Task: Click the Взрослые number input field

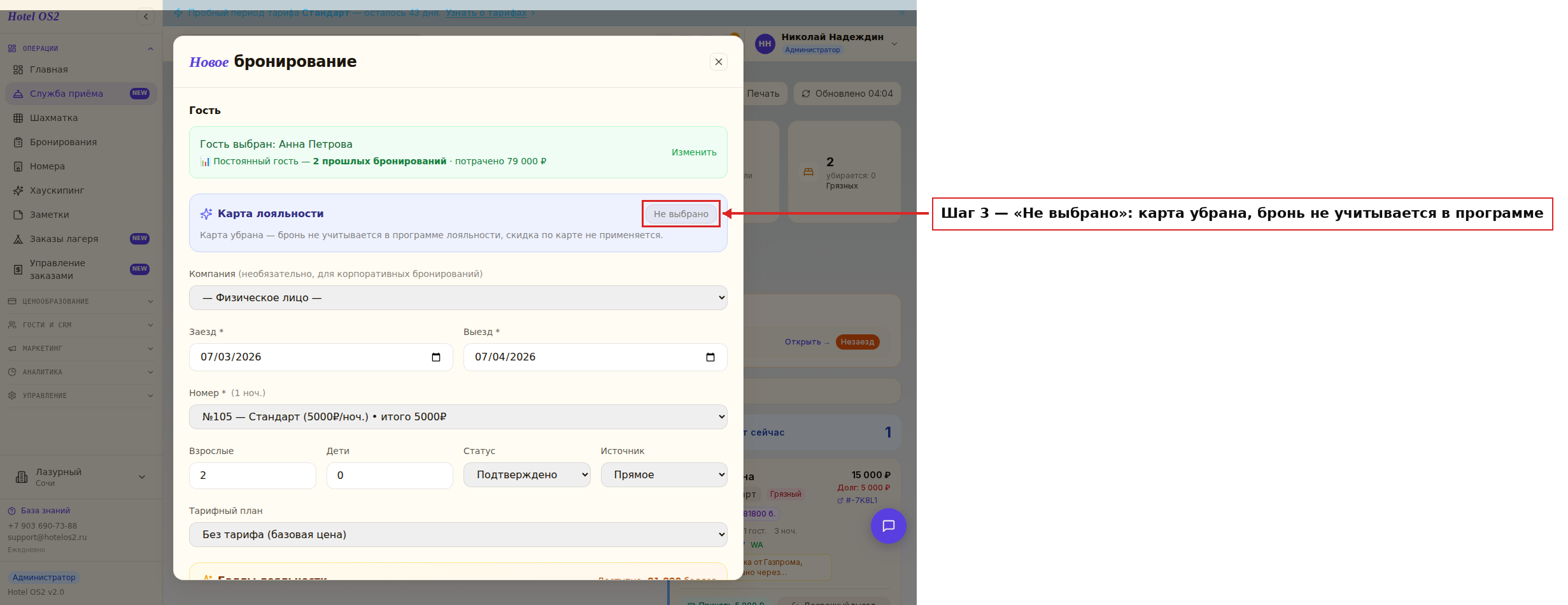Action: (252, 475)
